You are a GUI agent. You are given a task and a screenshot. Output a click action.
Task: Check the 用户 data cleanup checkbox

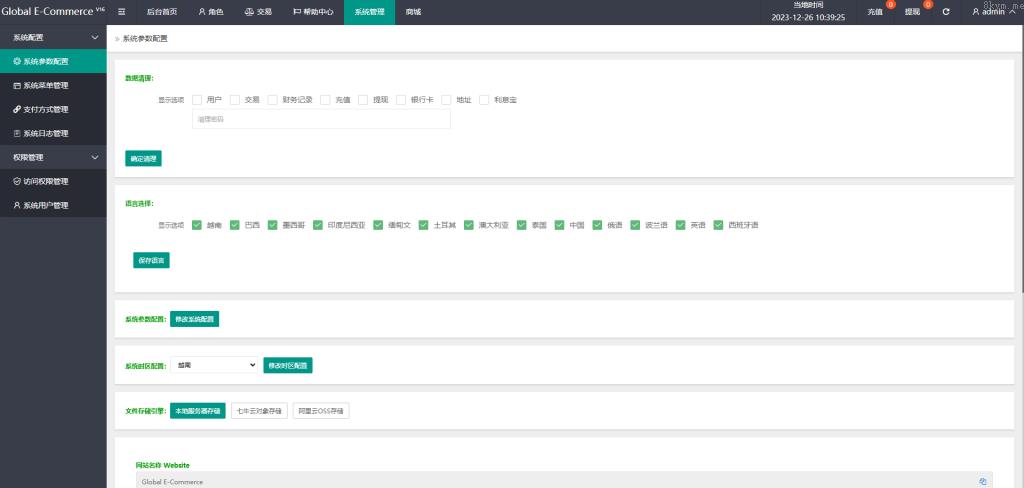[197, 100]
